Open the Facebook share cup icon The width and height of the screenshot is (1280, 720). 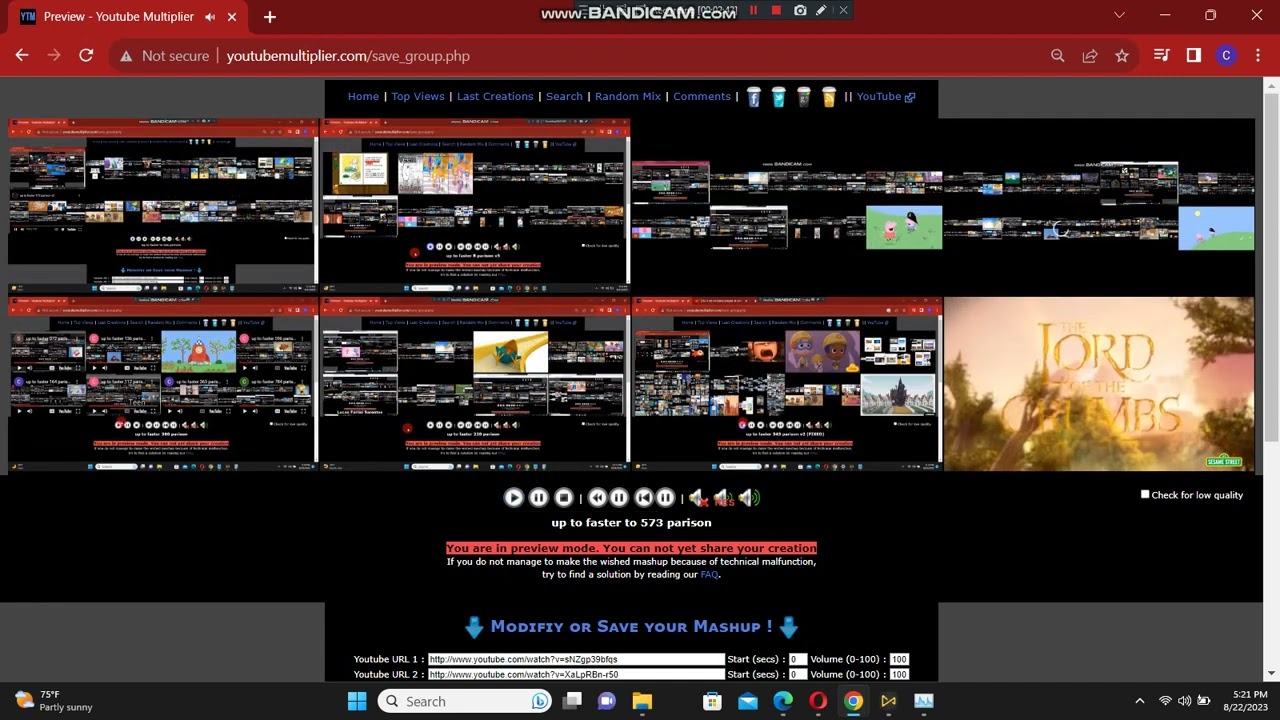pos(754,97)
